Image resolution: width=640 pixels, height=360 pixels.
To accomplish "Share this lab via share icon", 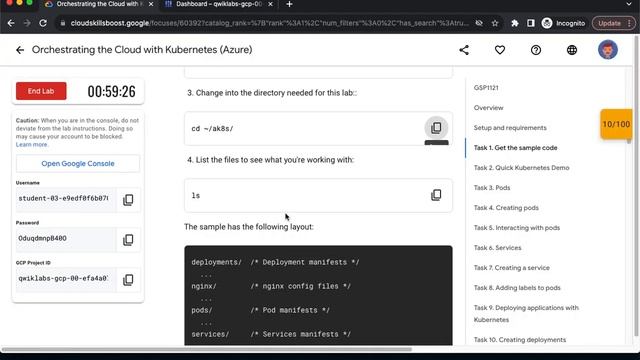I will coord(464,50).
